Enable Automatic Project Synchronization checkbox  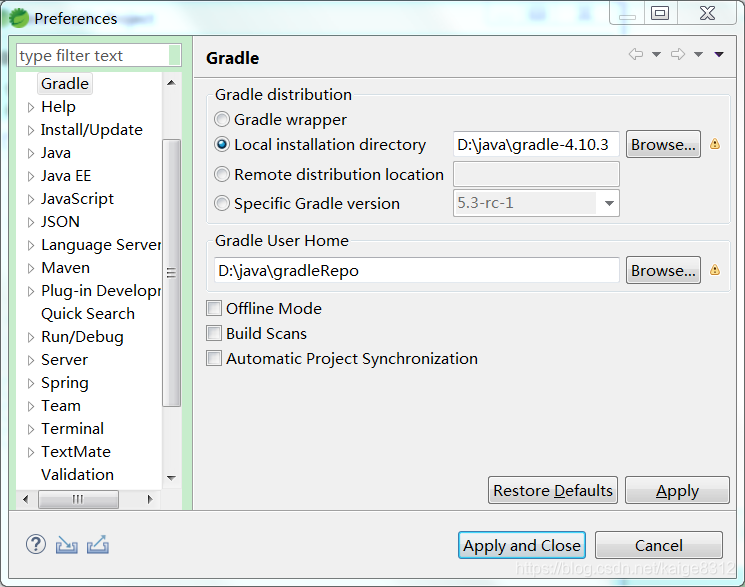pos(214,358)
